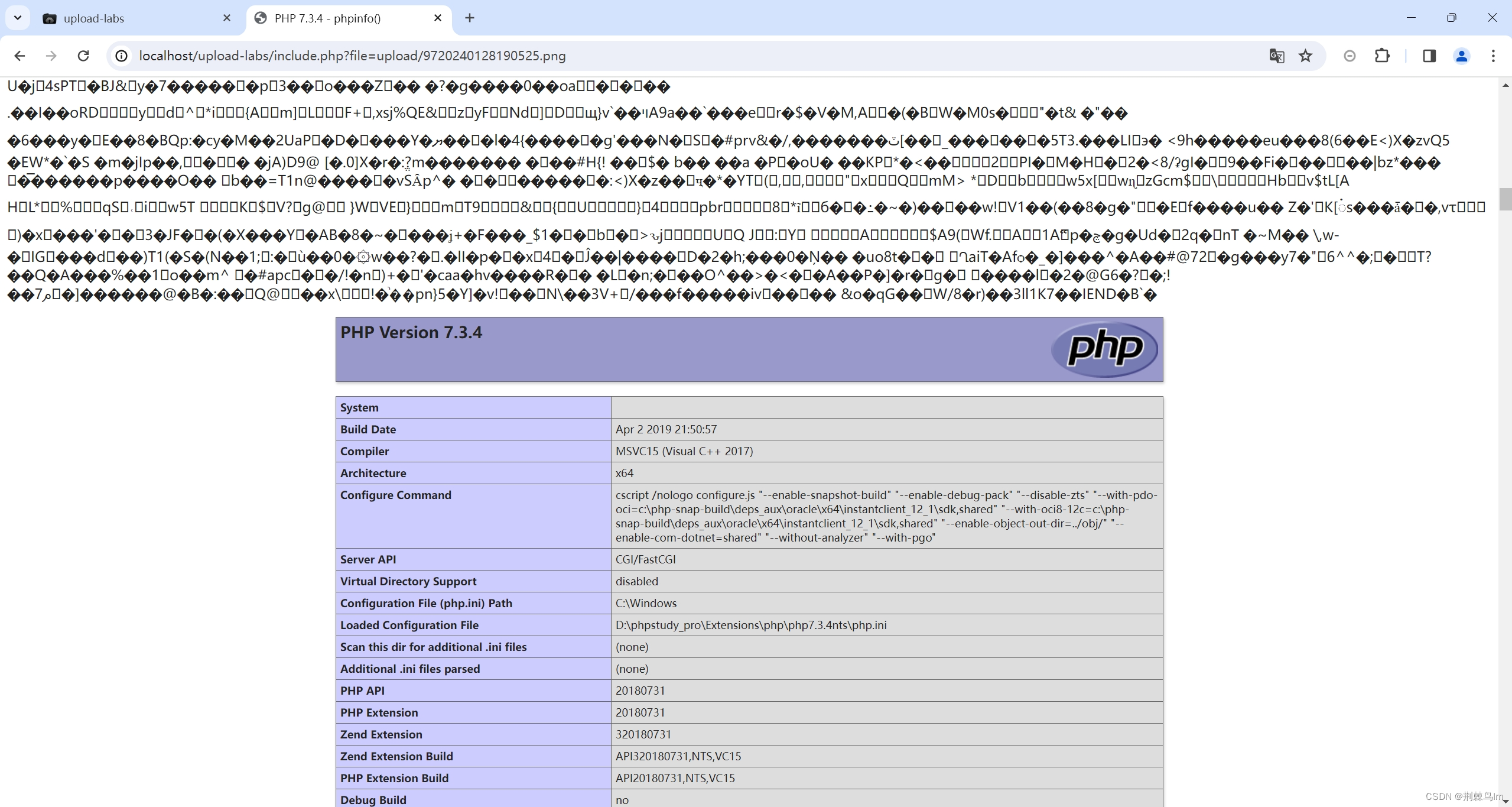
Task: Close the upload-labs tab
Action: [227, 18]
